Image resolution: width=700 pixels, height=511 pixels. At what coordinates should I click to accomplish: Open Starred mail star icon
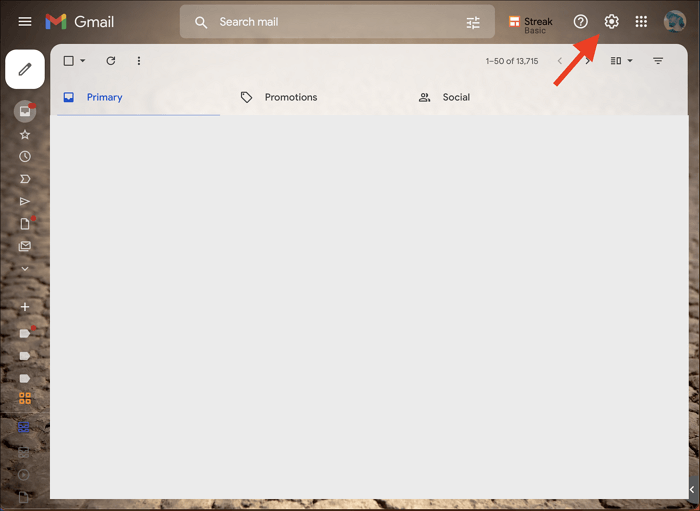coord(25,134)
